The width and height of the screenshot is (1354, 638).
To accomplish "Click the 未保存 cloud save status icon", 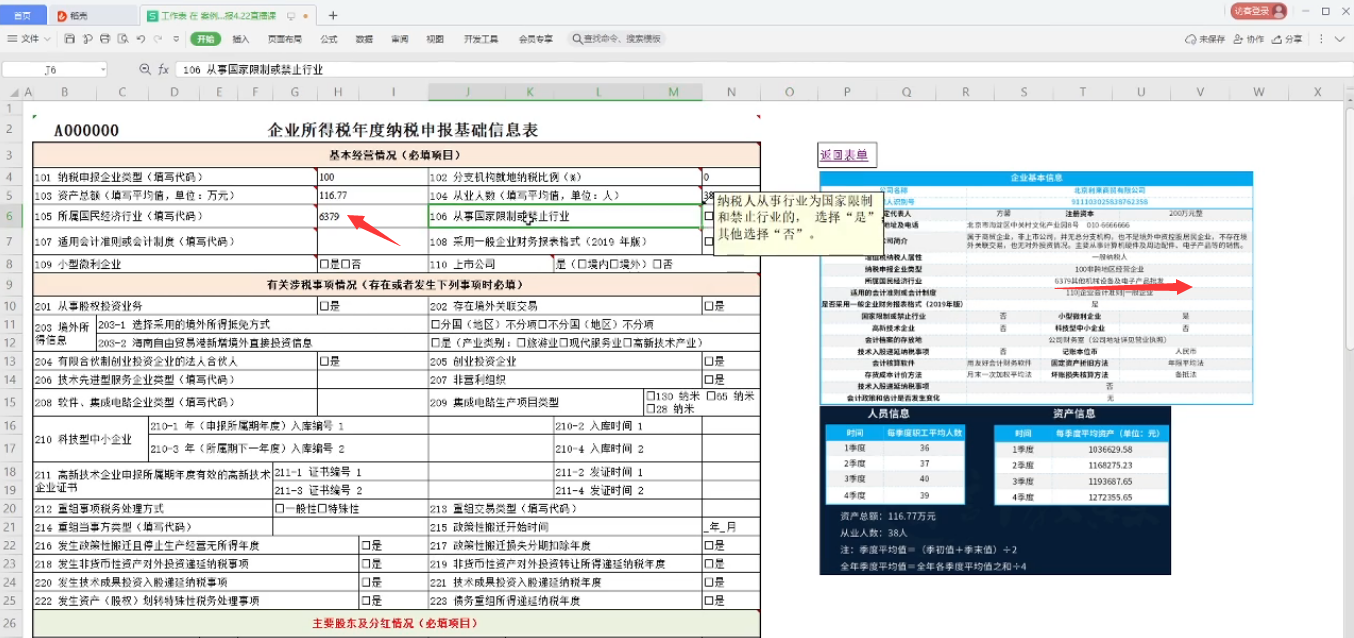I will pos(1190,39).
